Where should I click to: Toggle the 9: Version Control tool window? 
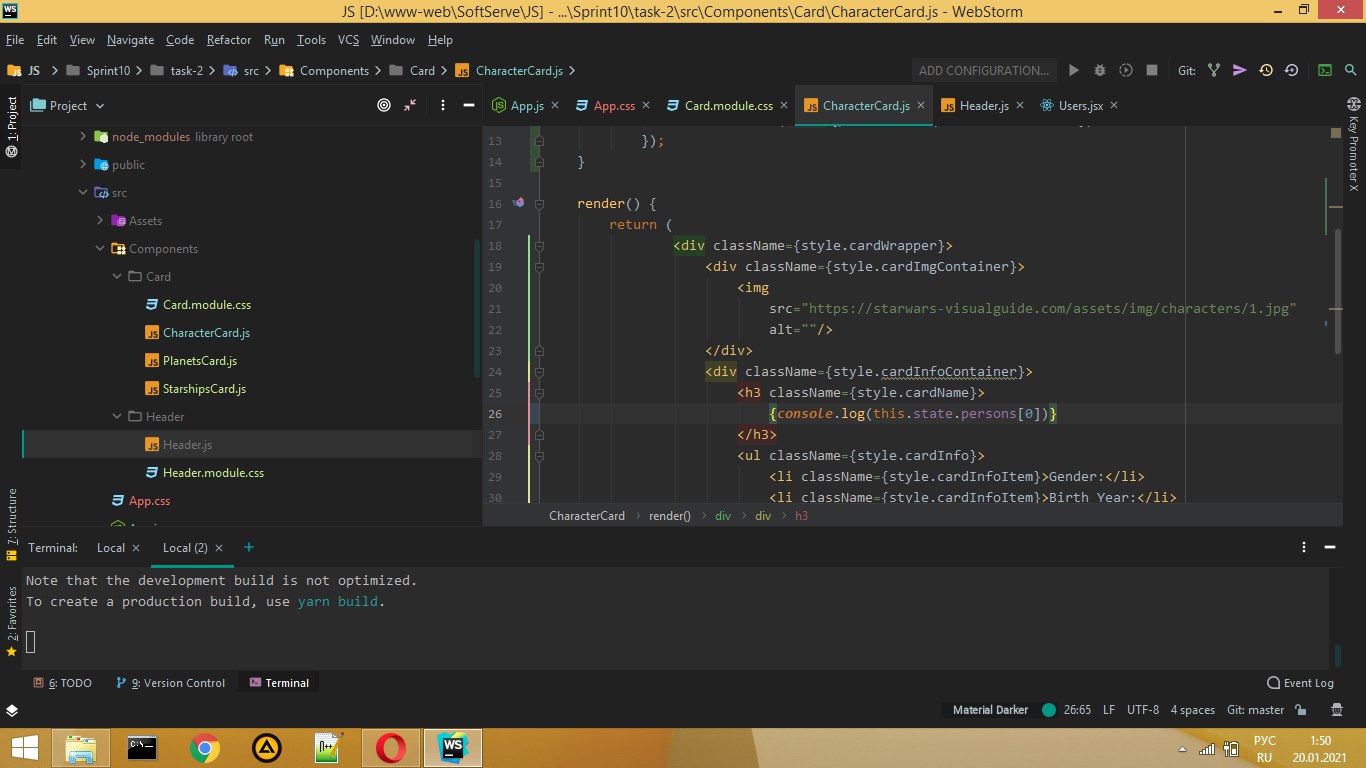click(170, 683)
